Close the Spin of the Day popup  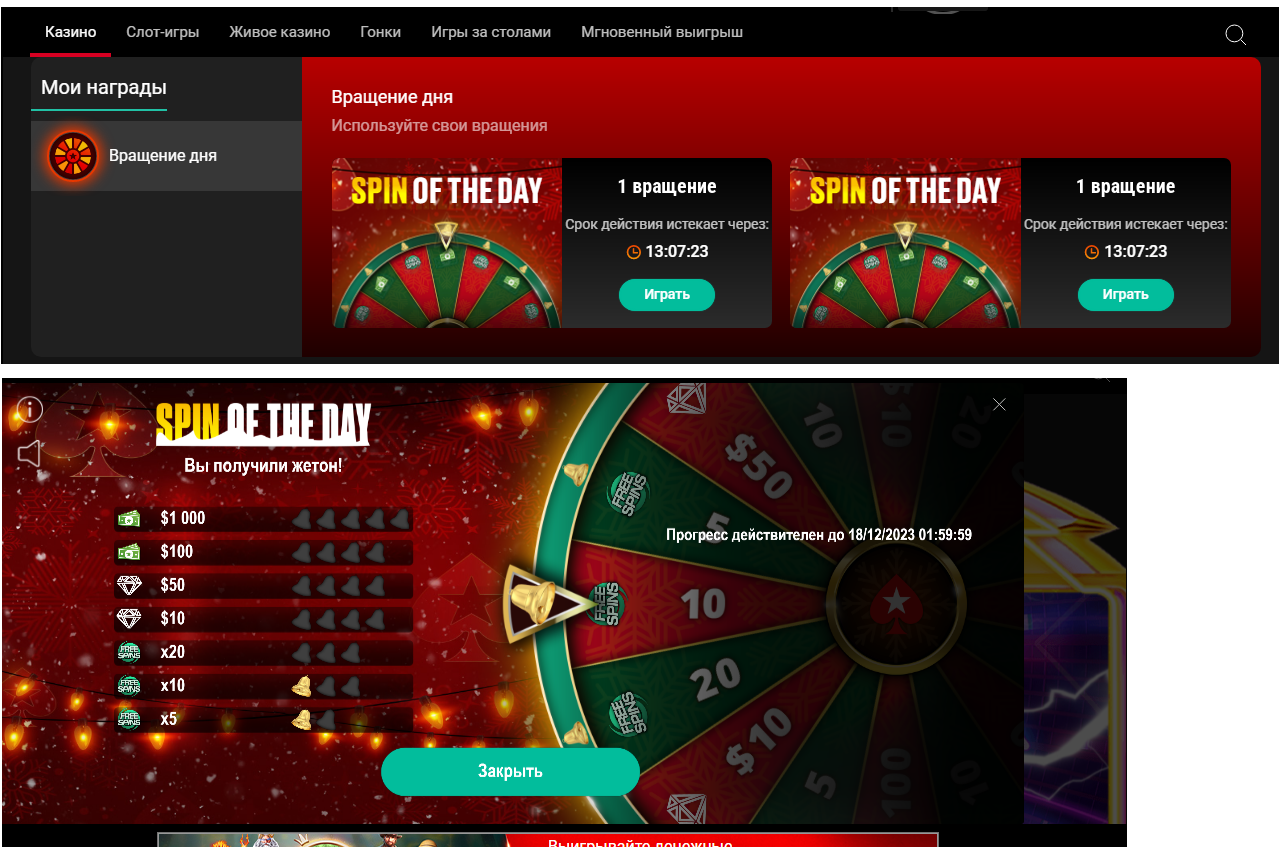point(999,404)
